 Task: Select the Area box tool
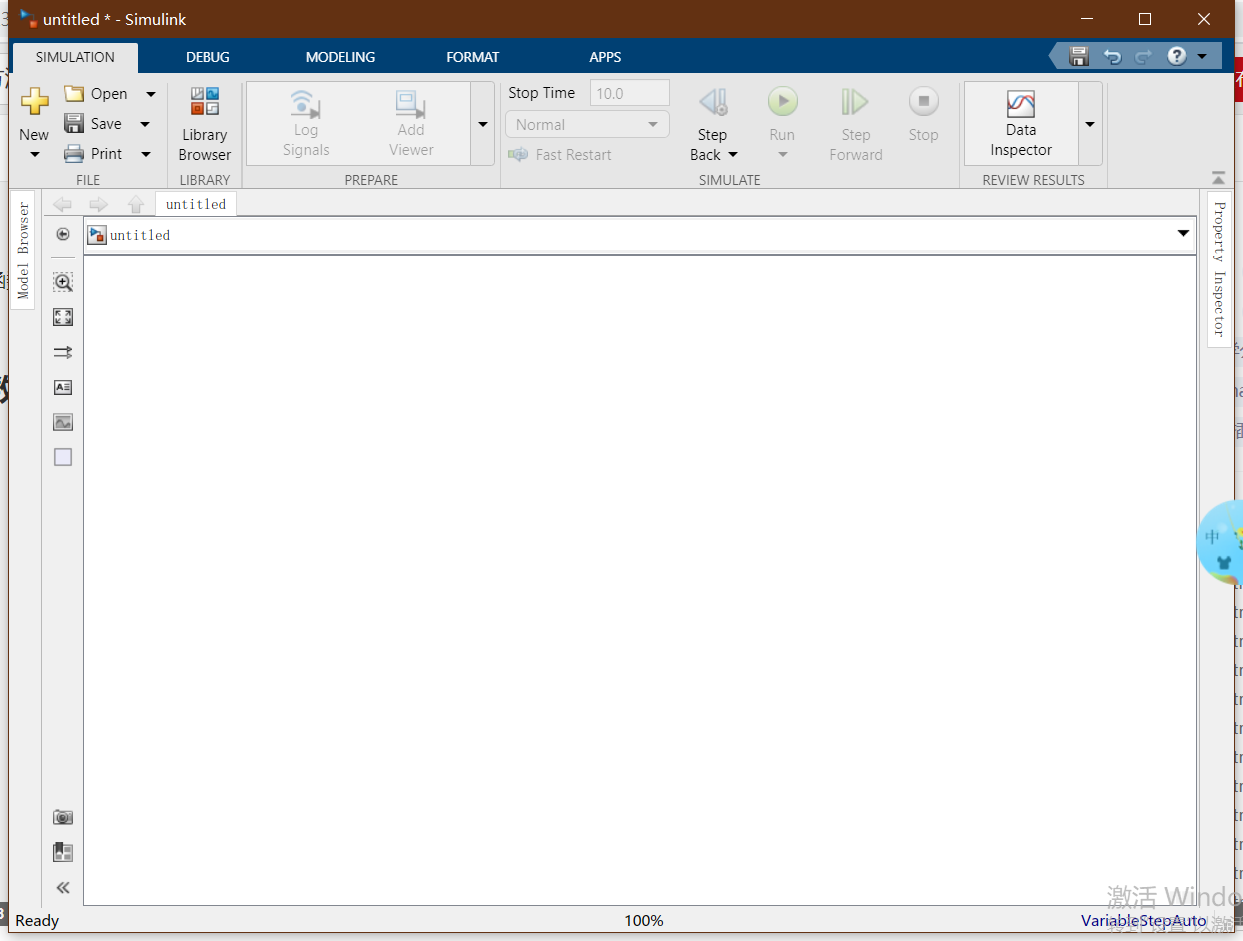coord(63,457)
